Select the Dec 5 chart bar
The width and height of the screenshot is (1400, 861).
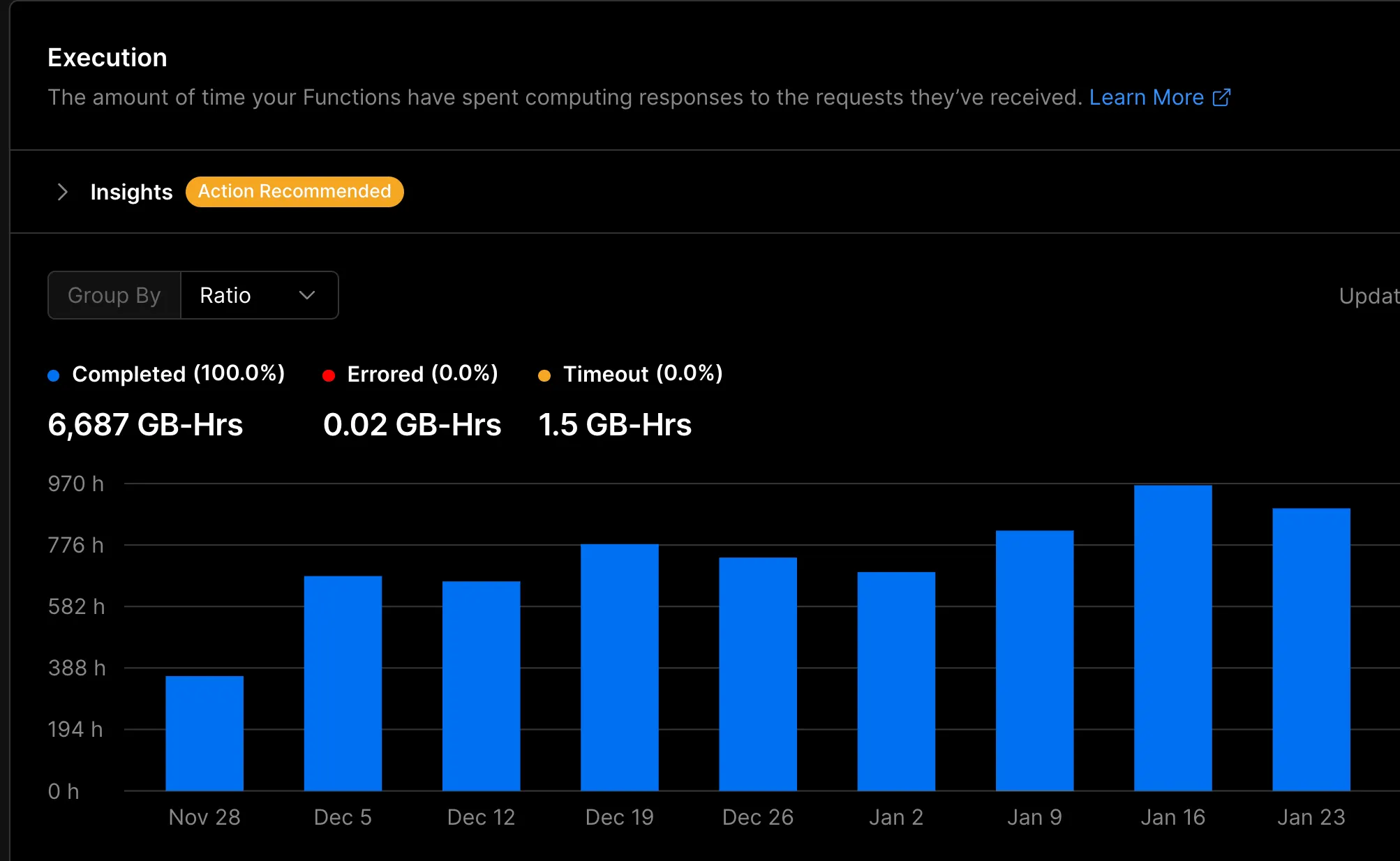343,682
